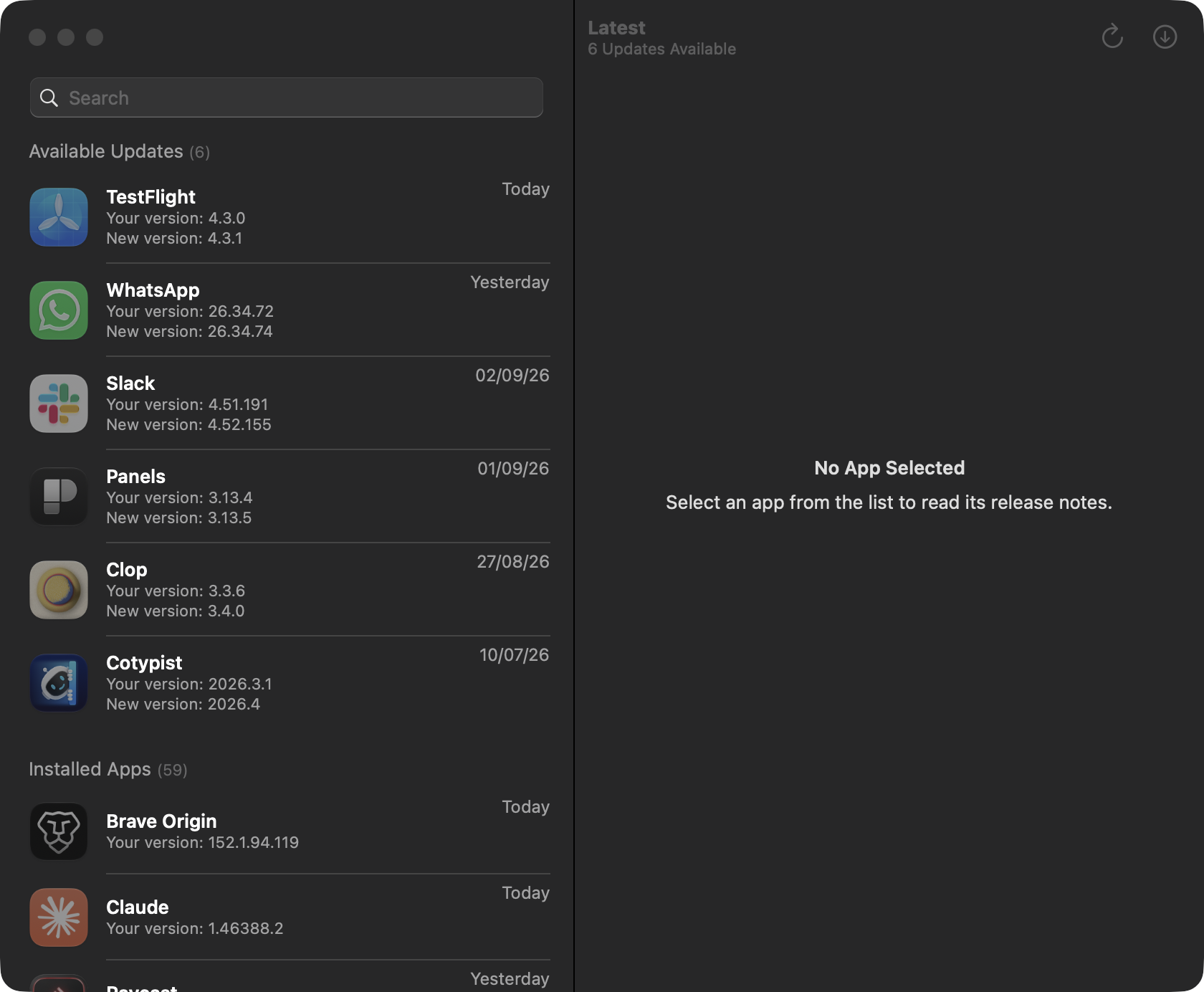Click the Slack app icon

[59, 404]
